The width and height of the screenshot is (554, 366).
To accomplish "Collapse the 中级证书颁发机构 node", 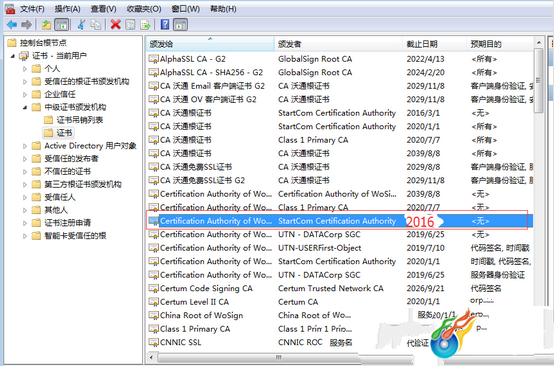I will (x=25, y=107).
